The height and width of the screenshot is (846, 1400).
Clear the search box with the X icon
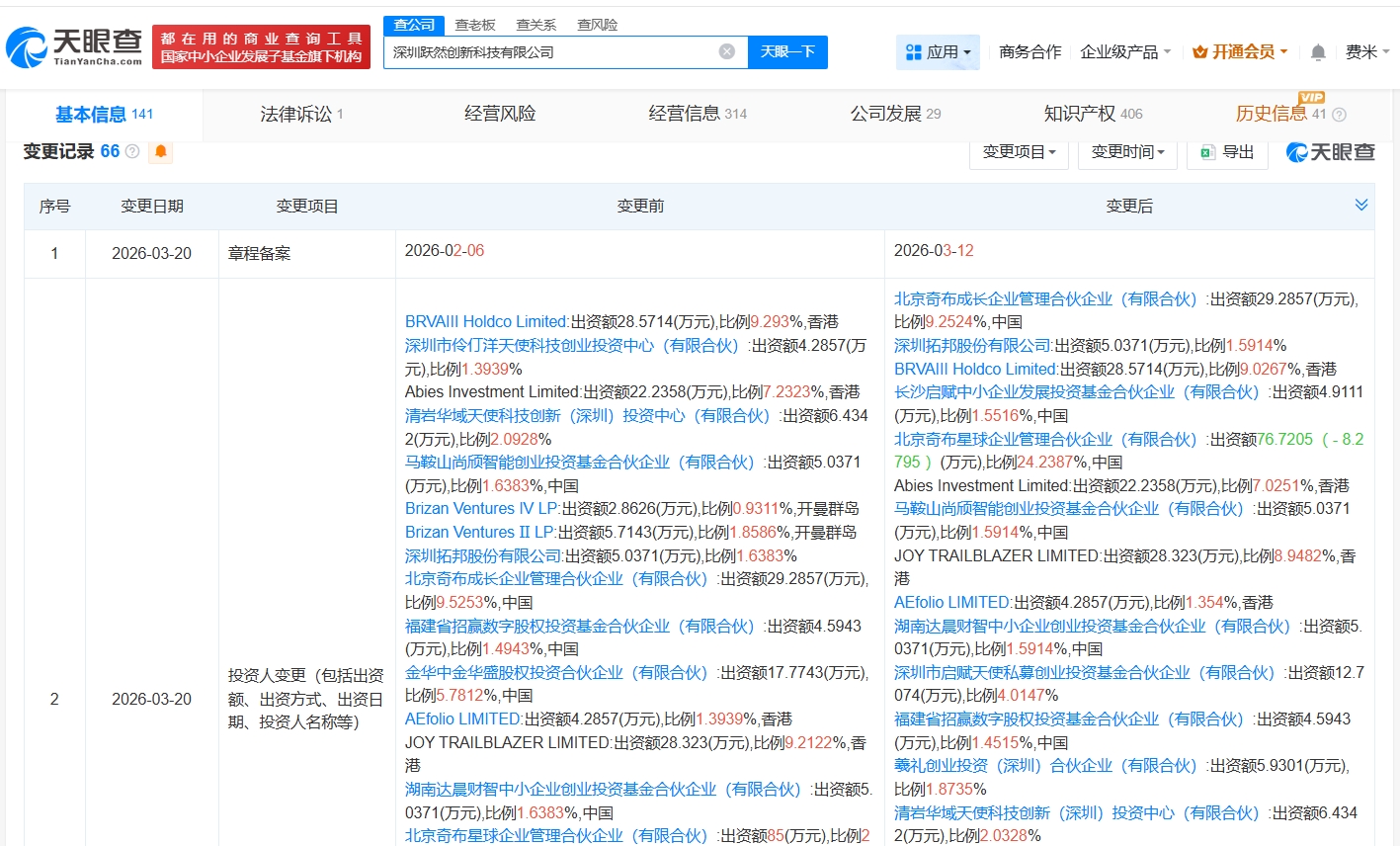click(727, 51)
